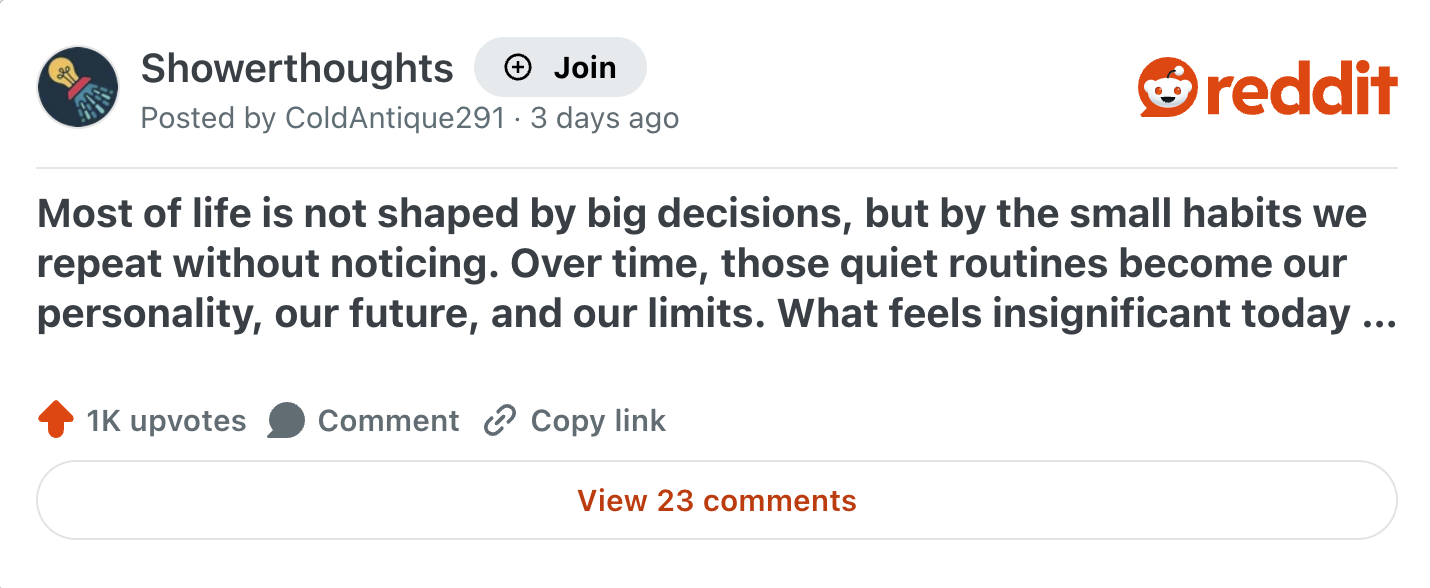Screen dimensions: 1430x588
Task: Click the Showerthoughts subreddit avatar icon
Action: tap(77, 87)
